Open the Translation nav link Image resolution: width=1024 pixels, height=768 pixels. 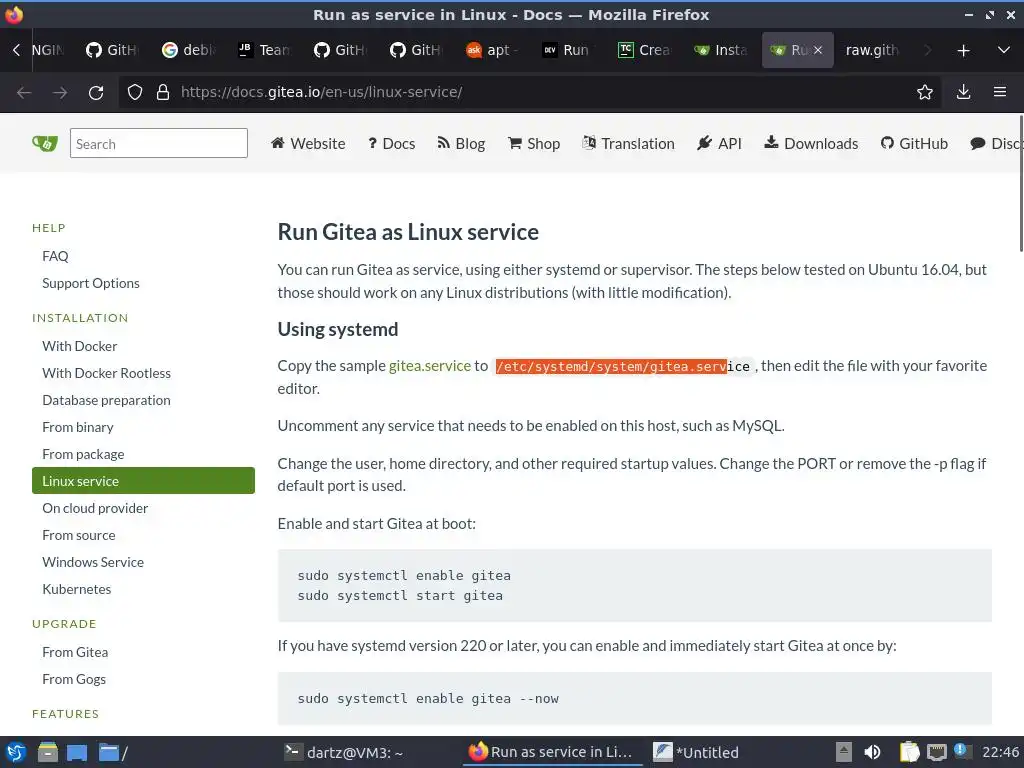point(628,144)
